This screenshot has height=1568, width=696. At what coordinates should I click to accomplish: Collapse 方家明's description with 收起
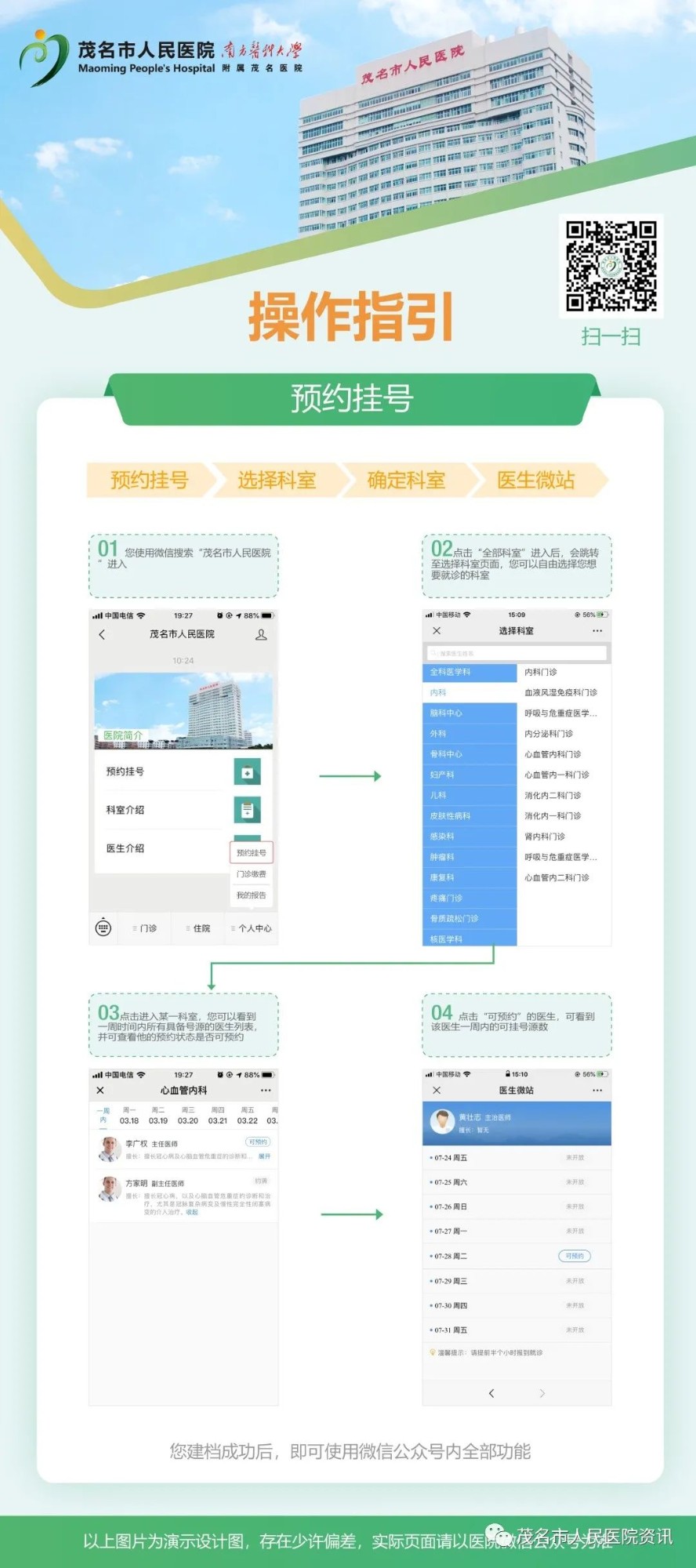(x=192, y=1212)
